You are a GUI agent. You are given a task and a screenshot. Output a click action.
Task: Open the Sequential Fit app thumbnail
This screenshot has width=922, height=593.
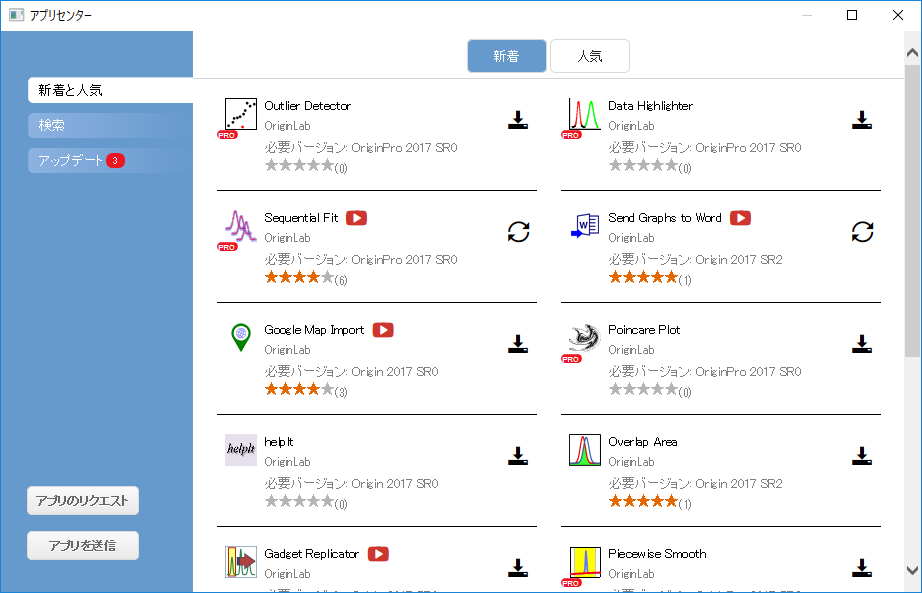(240, 226)
